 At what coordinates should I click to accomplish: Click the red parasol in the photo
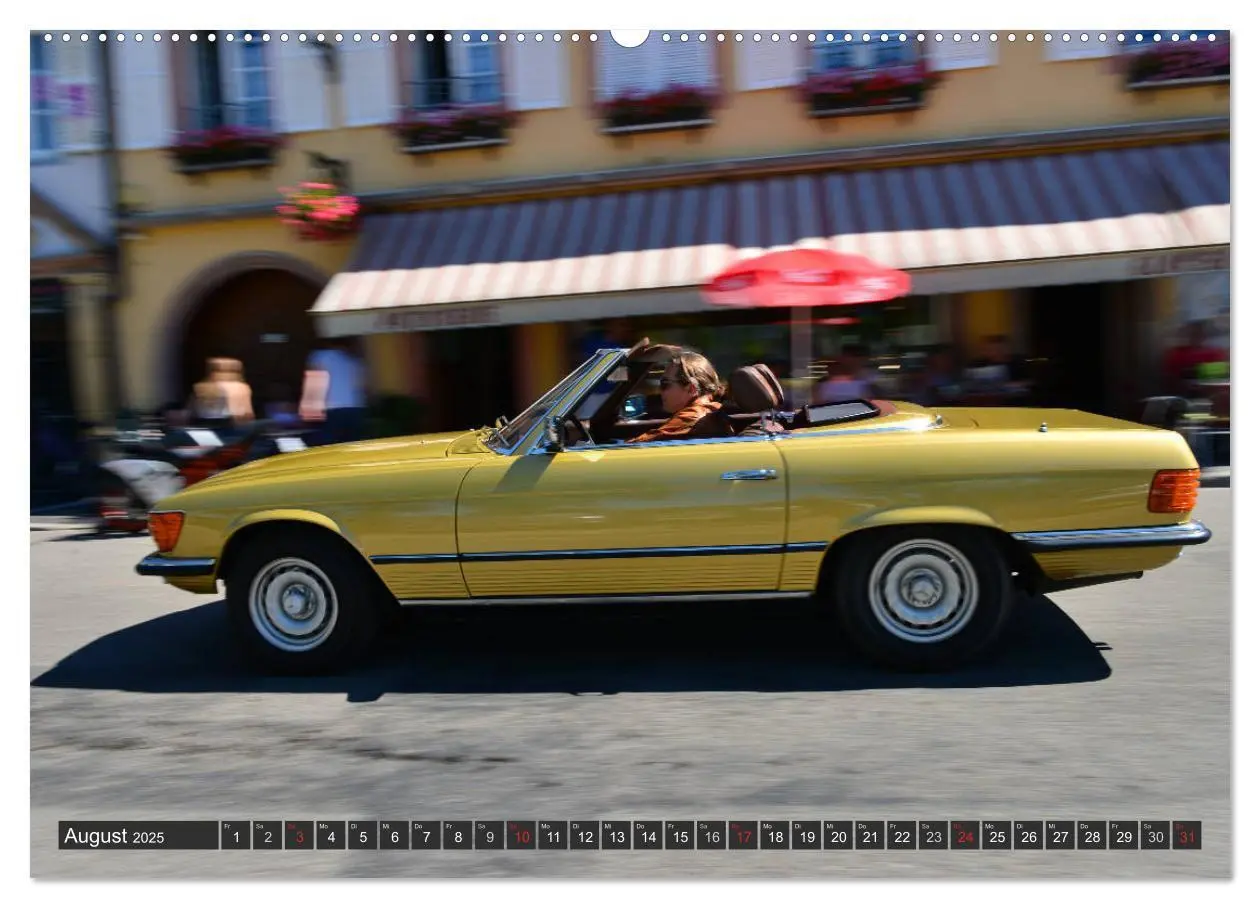(x=806, y=277)
